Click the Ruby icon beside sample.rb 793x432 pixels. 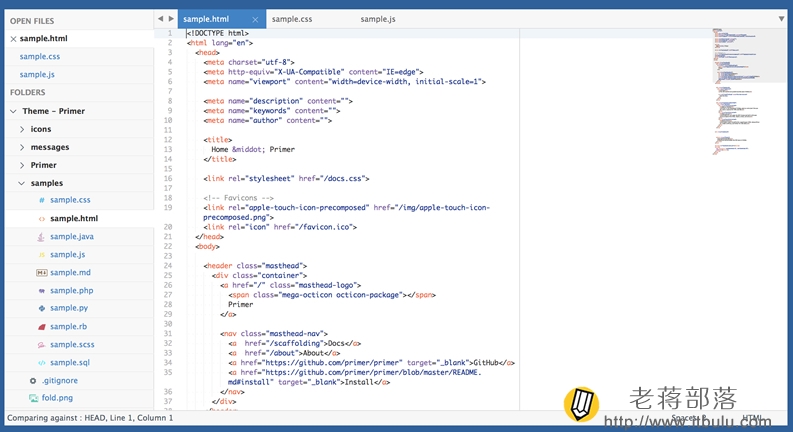pos(41,327)
